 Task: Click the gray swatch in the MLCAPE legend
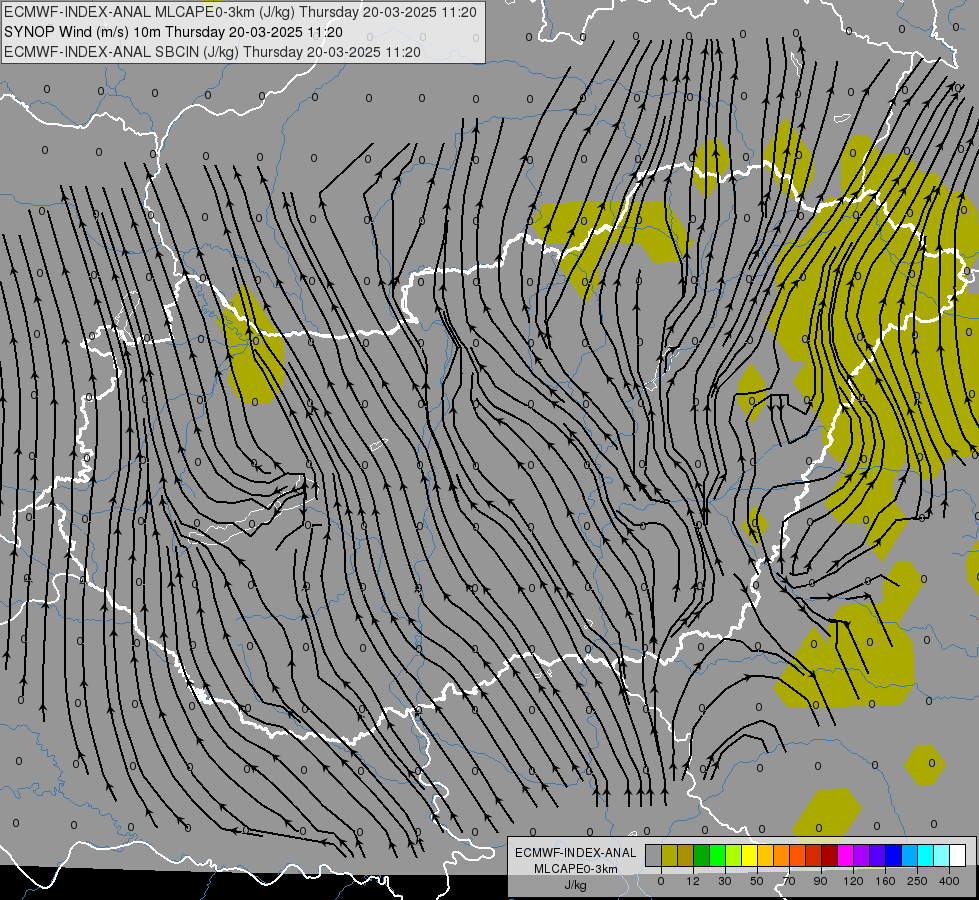[654, 855]
